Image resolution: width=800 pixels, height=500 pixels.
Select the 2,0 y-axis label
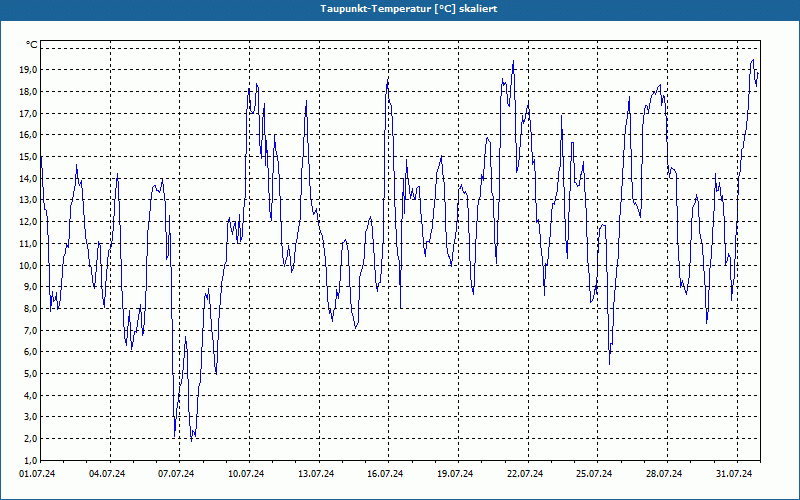pyautogui.click(x=31, y=439)
